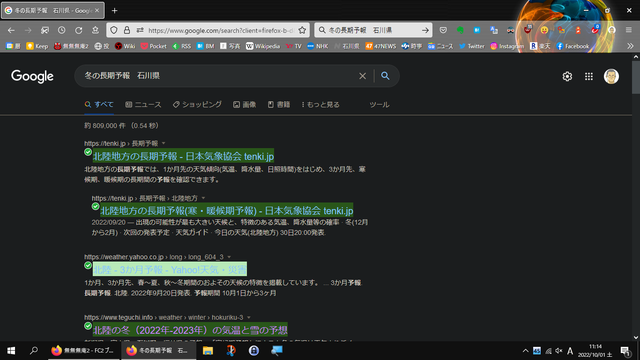
Task: Open the yellow emoji extension icon
Action: point(544,30)
